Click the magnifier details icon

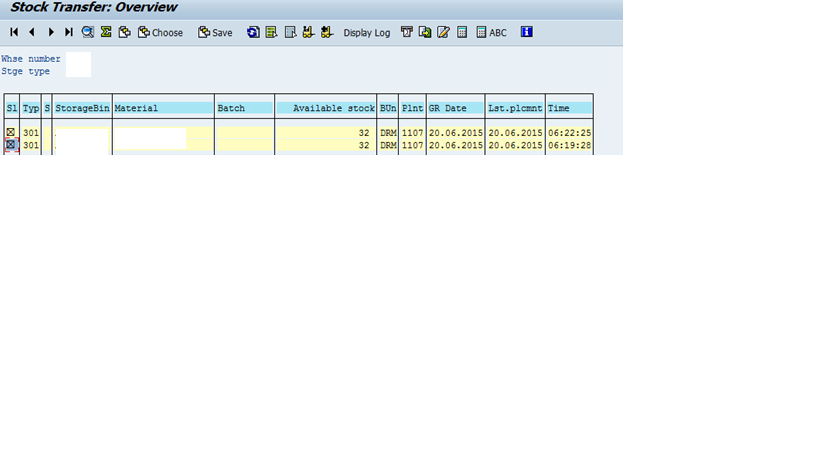[x=88, y=33]
